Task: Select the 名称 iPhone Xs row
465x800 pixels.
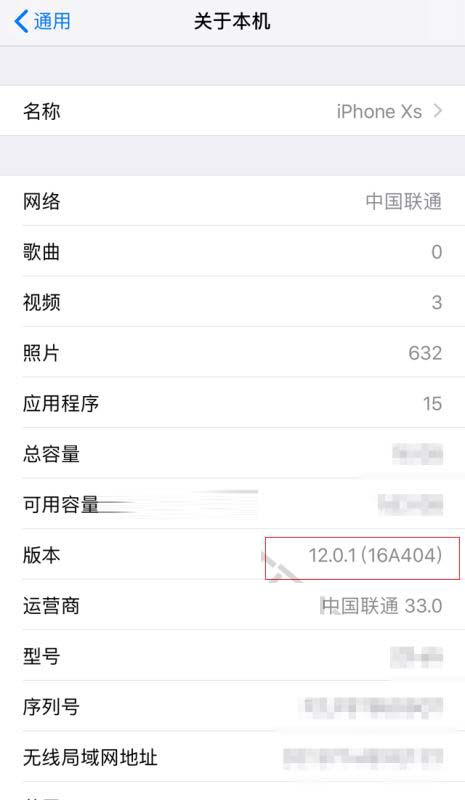Action: point(232,111)
